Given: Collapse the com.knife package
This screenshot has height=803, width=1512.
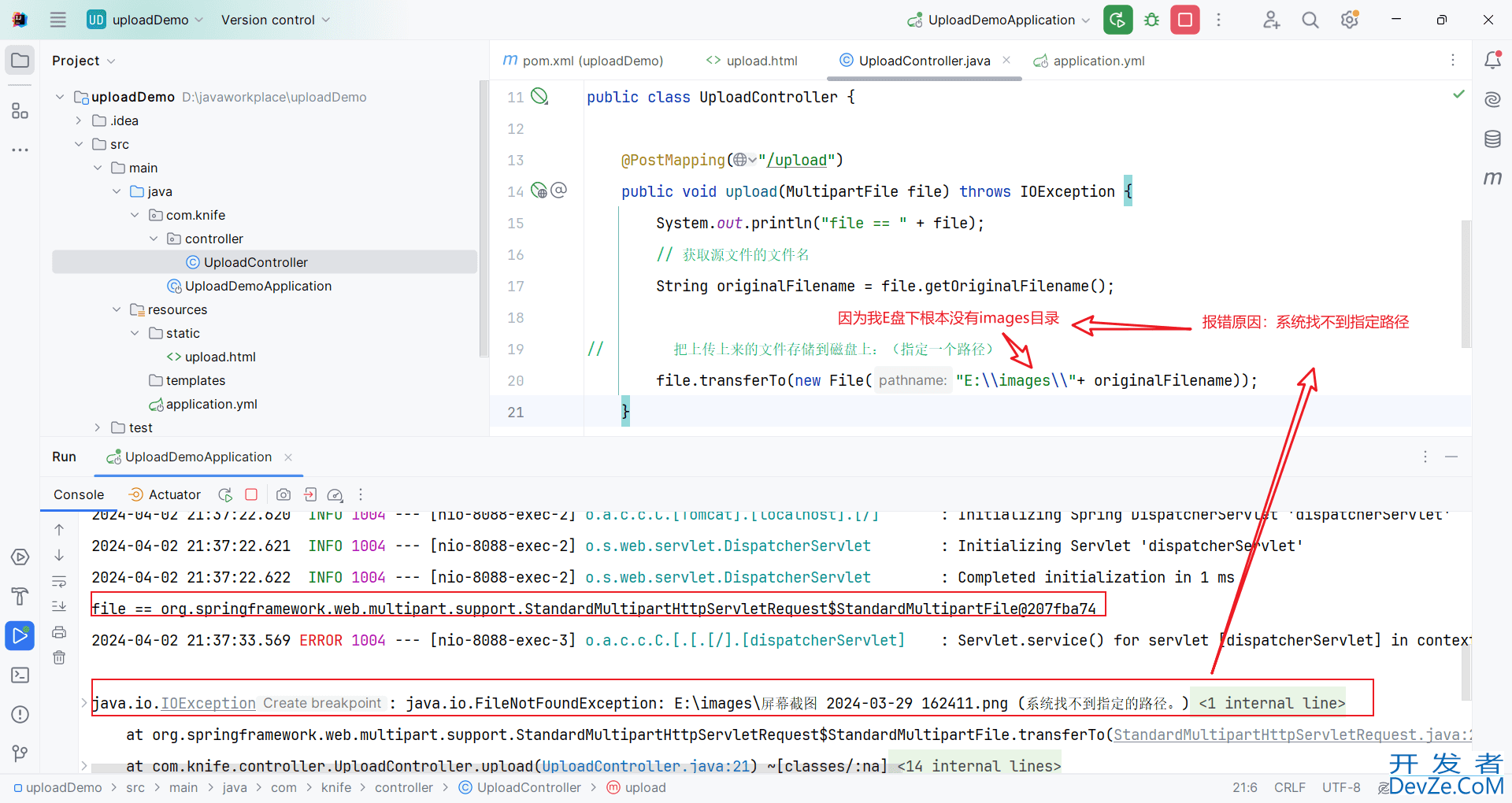Looking at the screenshot, I should (135, 215).
